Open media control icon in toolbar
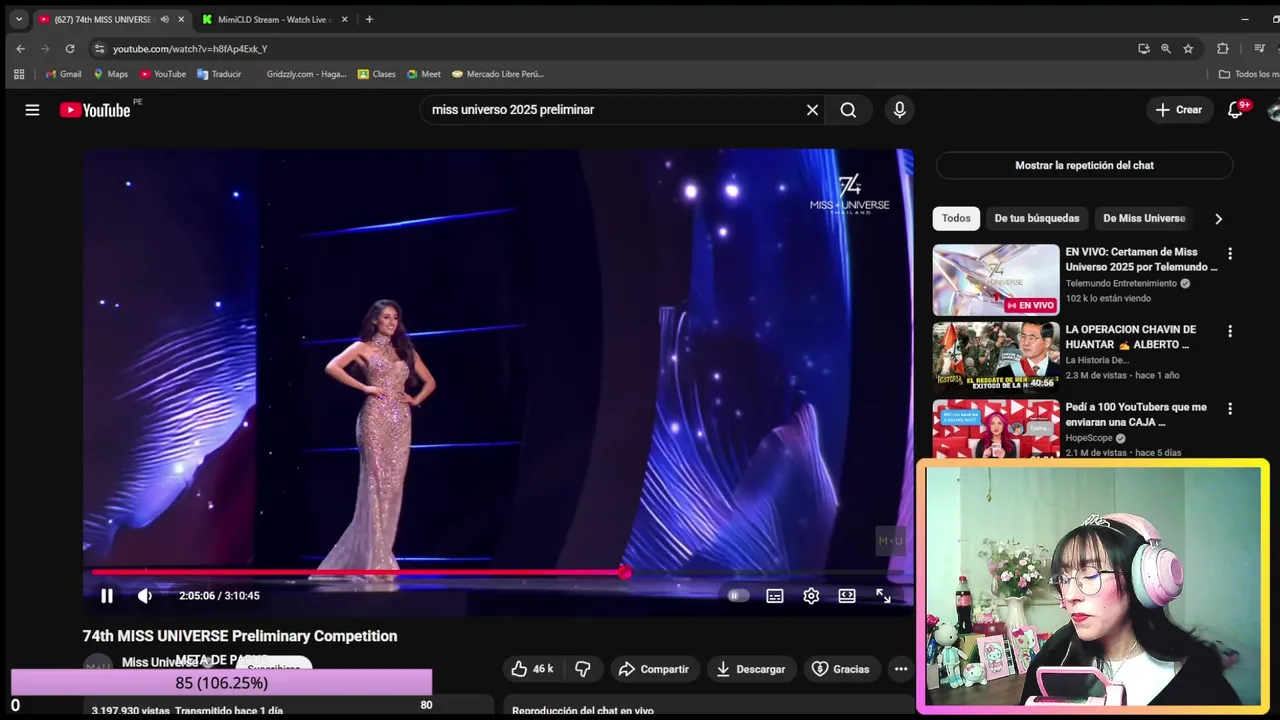 pyautogui.click(x=1259, y=48)
